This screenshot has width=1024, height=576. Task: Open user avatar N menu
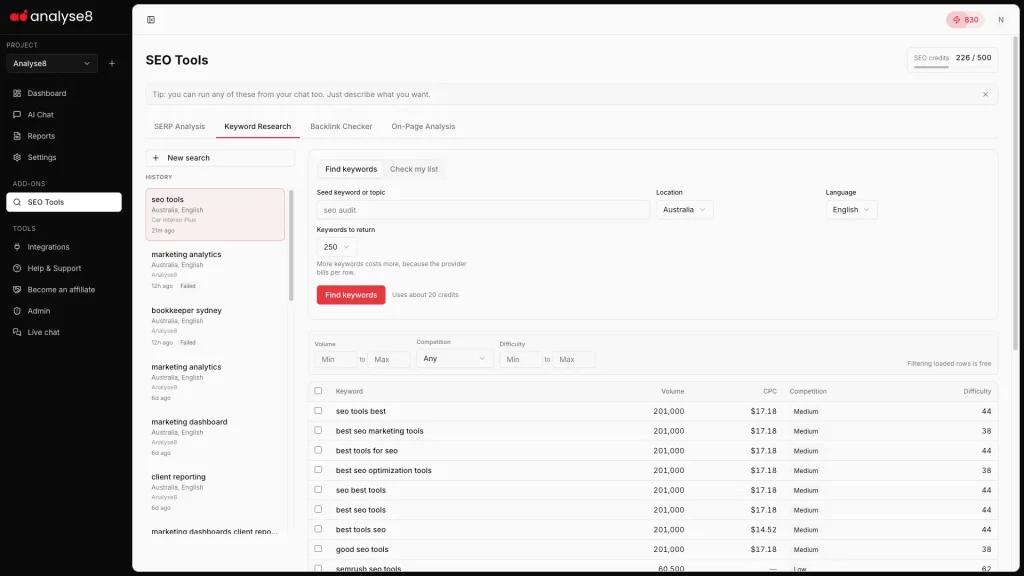click(1000, 20)
